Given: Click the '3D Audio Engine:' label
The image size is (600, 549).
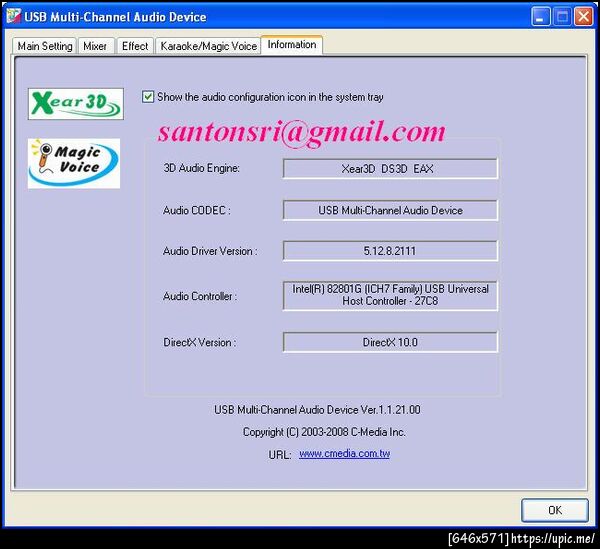Looking at the screenshot, I should click(202, 168).
